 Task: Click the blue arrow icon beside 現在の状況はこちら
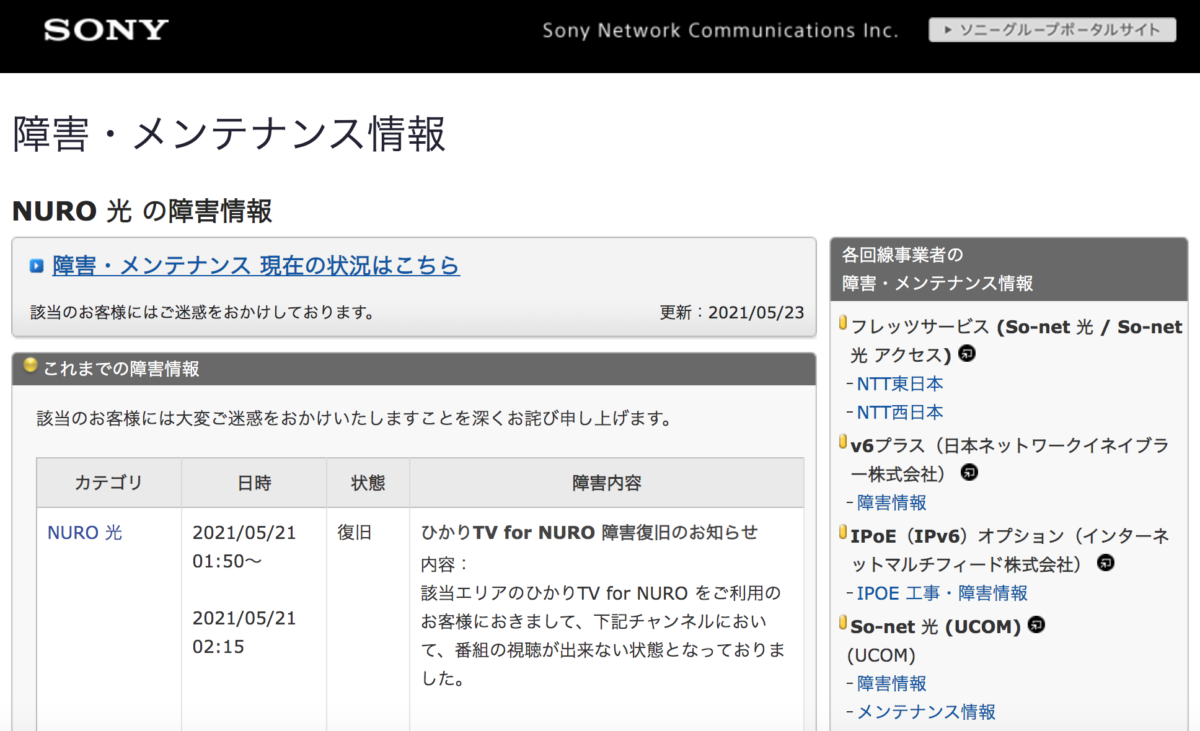point(37,266)
